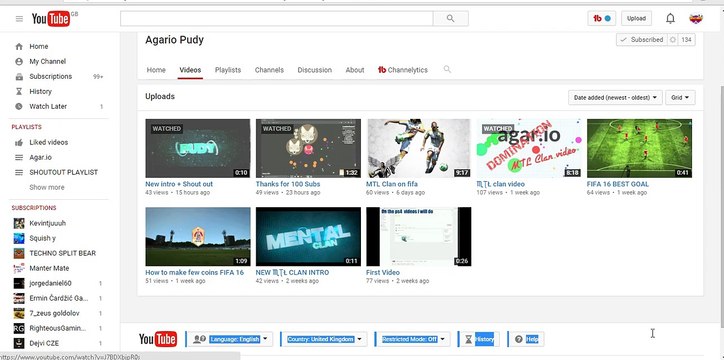
Task: Click footer History button
Action: 479,339
